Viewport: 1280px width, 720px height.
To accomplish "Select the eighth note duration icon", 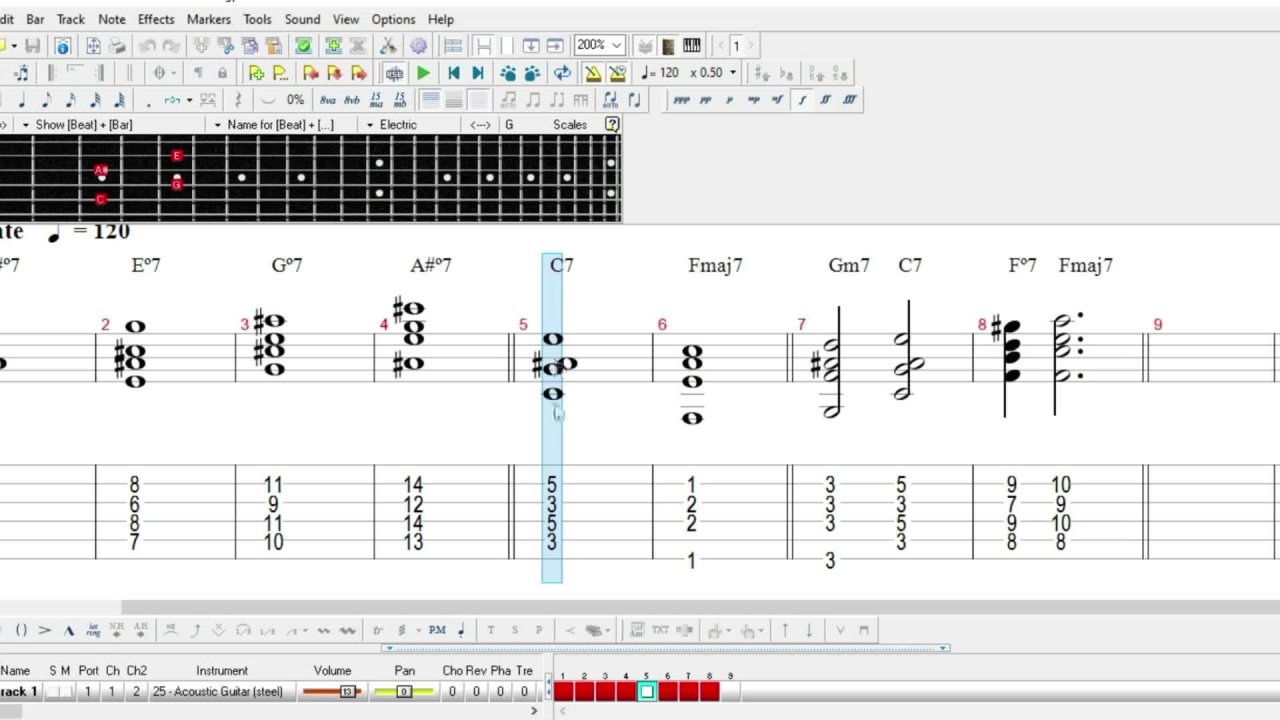I will 47,100.
